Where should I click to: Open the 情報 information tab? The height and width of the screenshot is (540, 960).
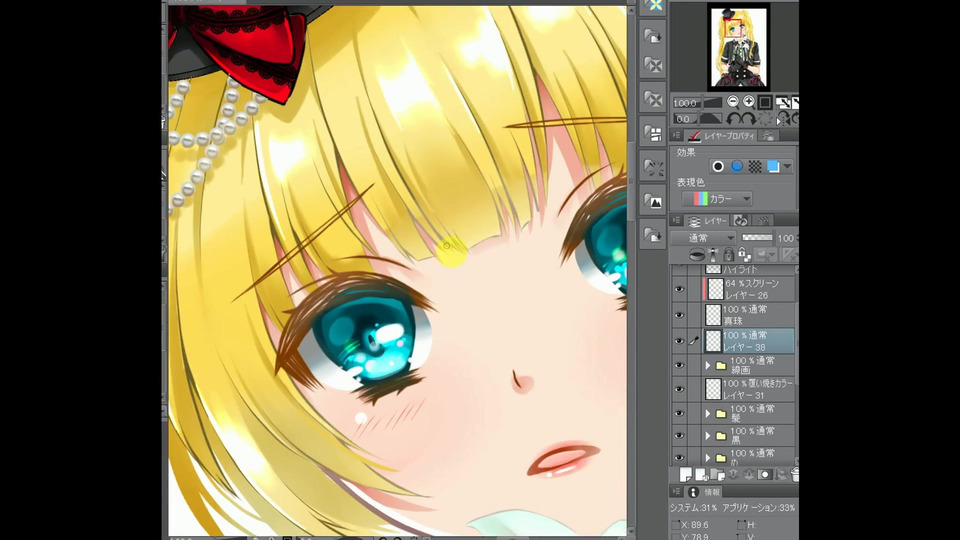point(709,492)
